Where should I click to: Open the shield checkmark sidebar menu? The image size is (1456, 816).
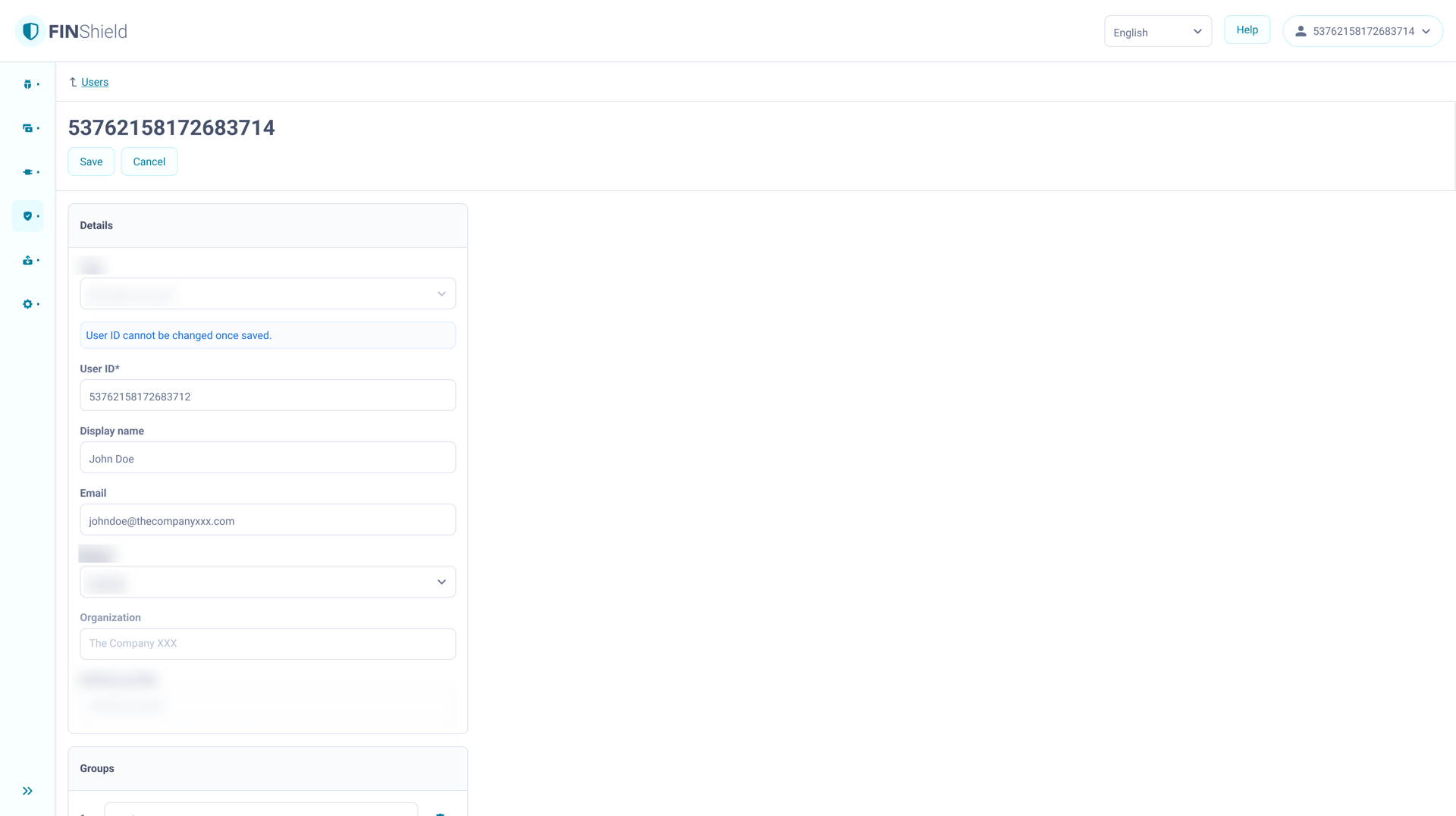click(x=28, y=216)
